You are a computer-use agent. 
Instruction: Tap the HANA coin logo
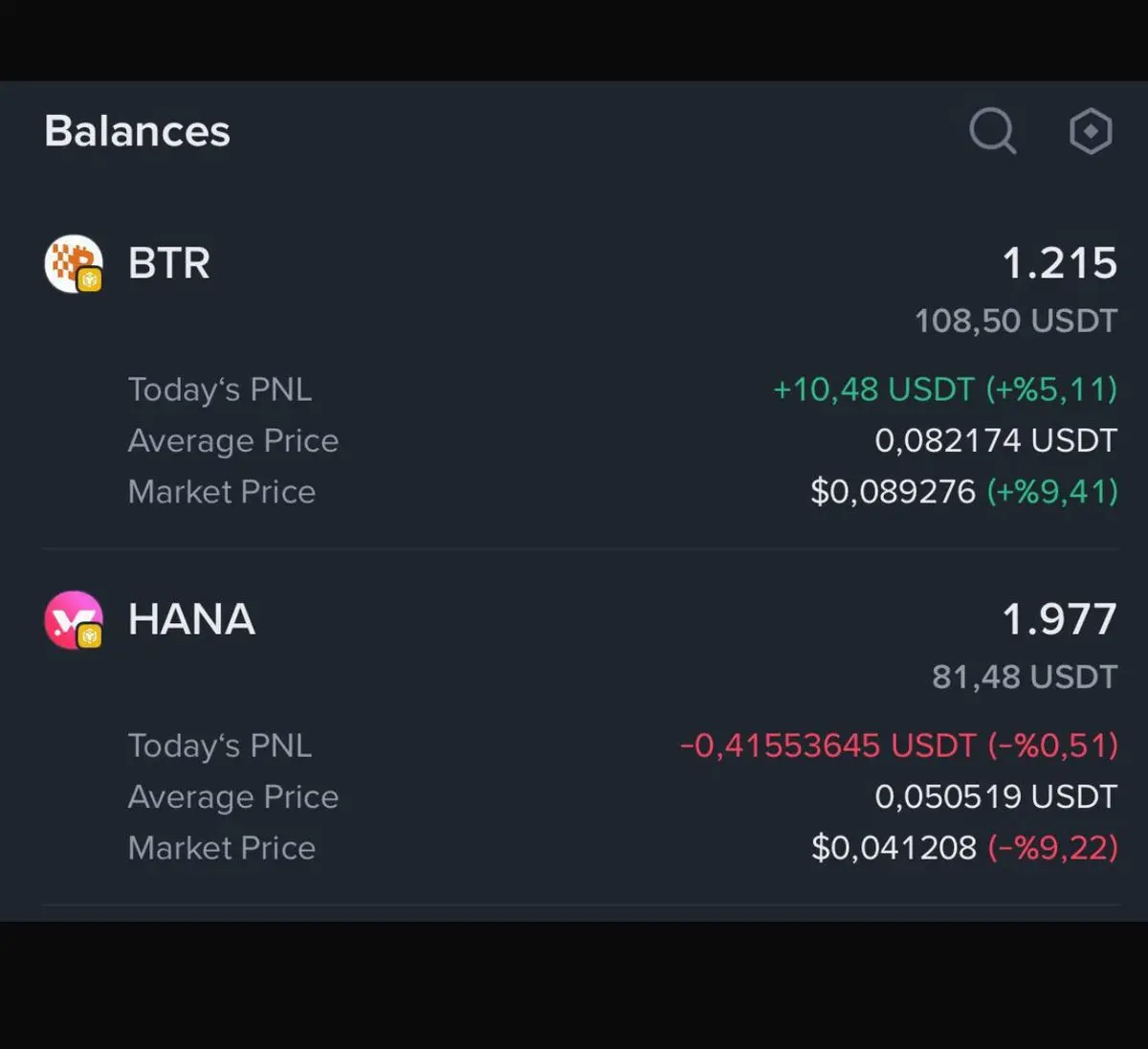point(74,620)
